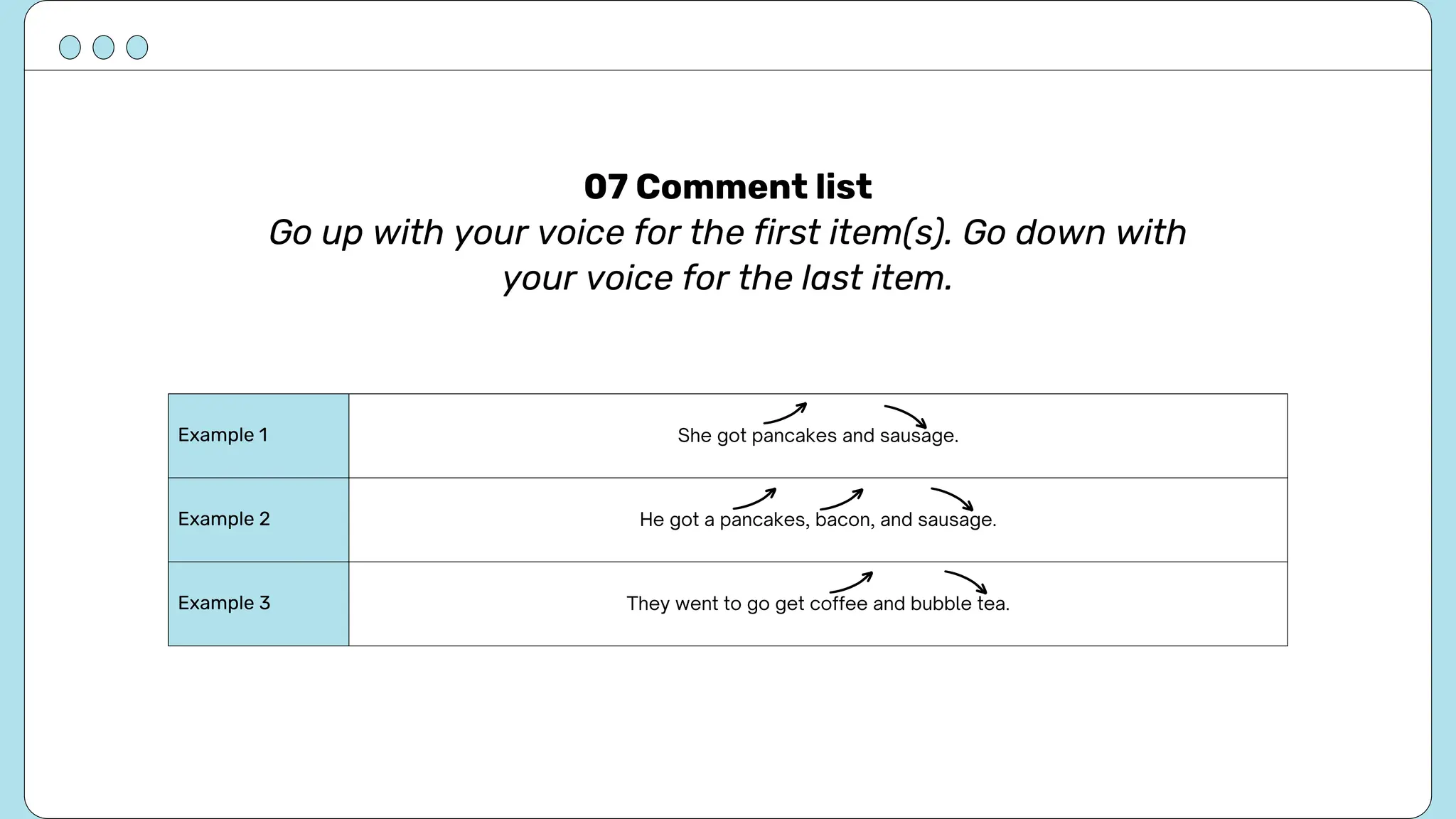The image size is (1456, 819).
Task: Click the word "coffee" in Example 3
Action: tap(838, 604)
